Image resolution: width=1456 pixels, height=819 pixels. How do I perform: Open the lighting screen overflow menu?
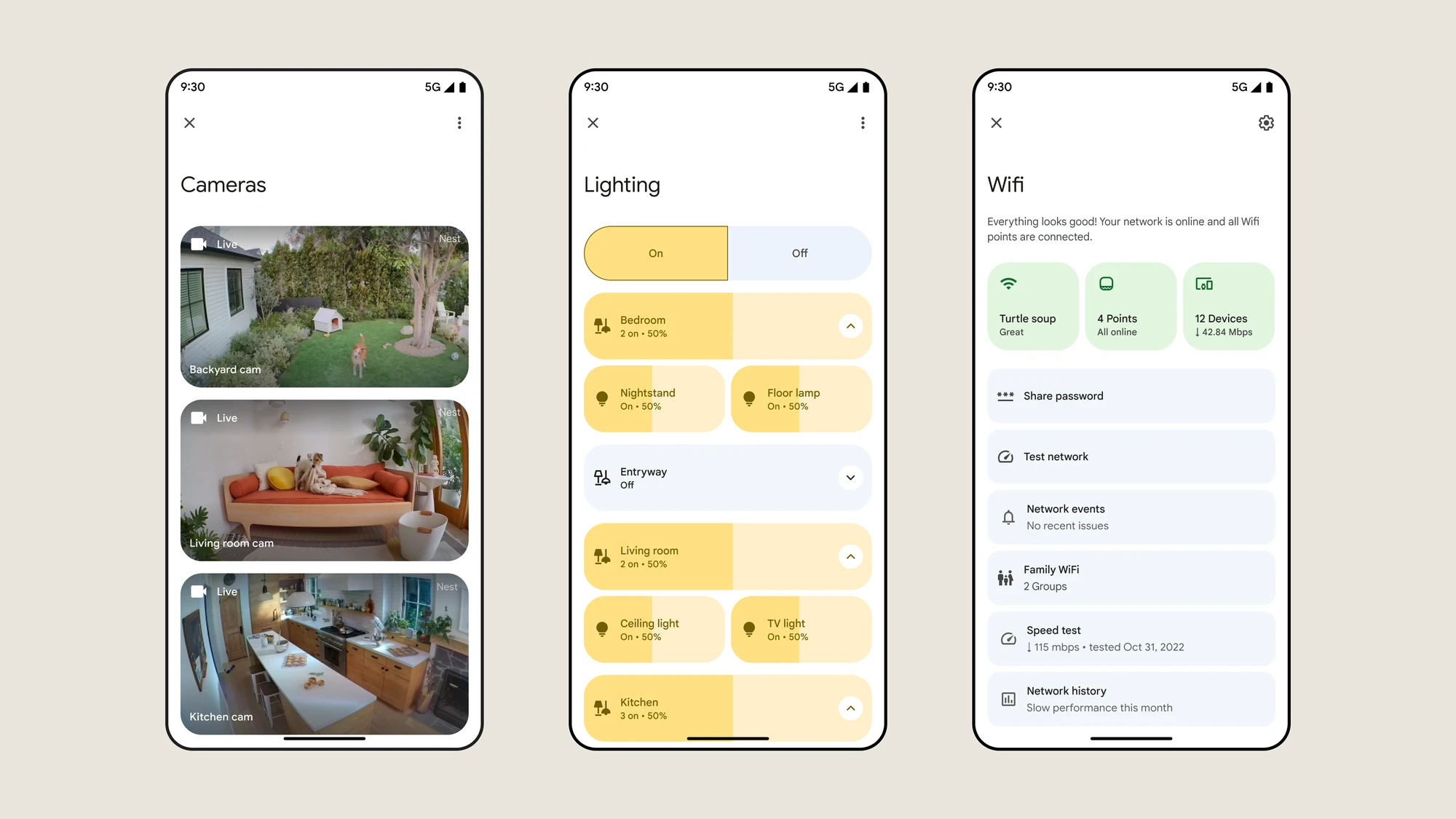pos(862,122)
